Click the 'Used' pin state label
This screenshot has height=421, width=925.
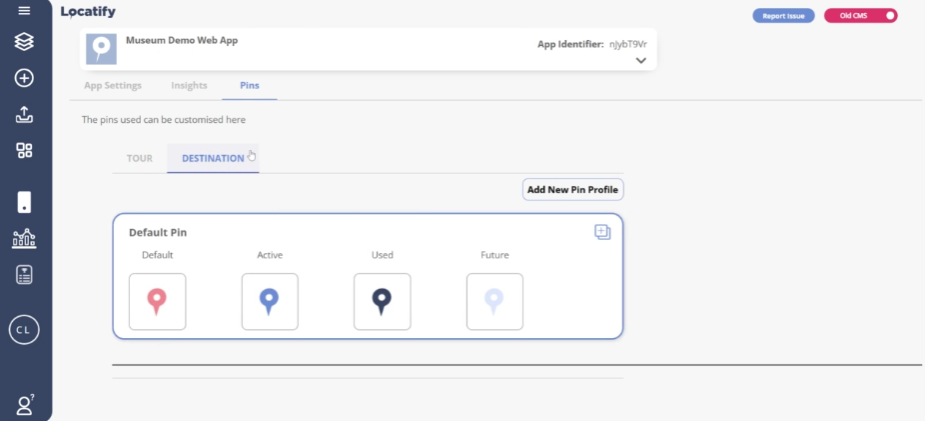382,255
